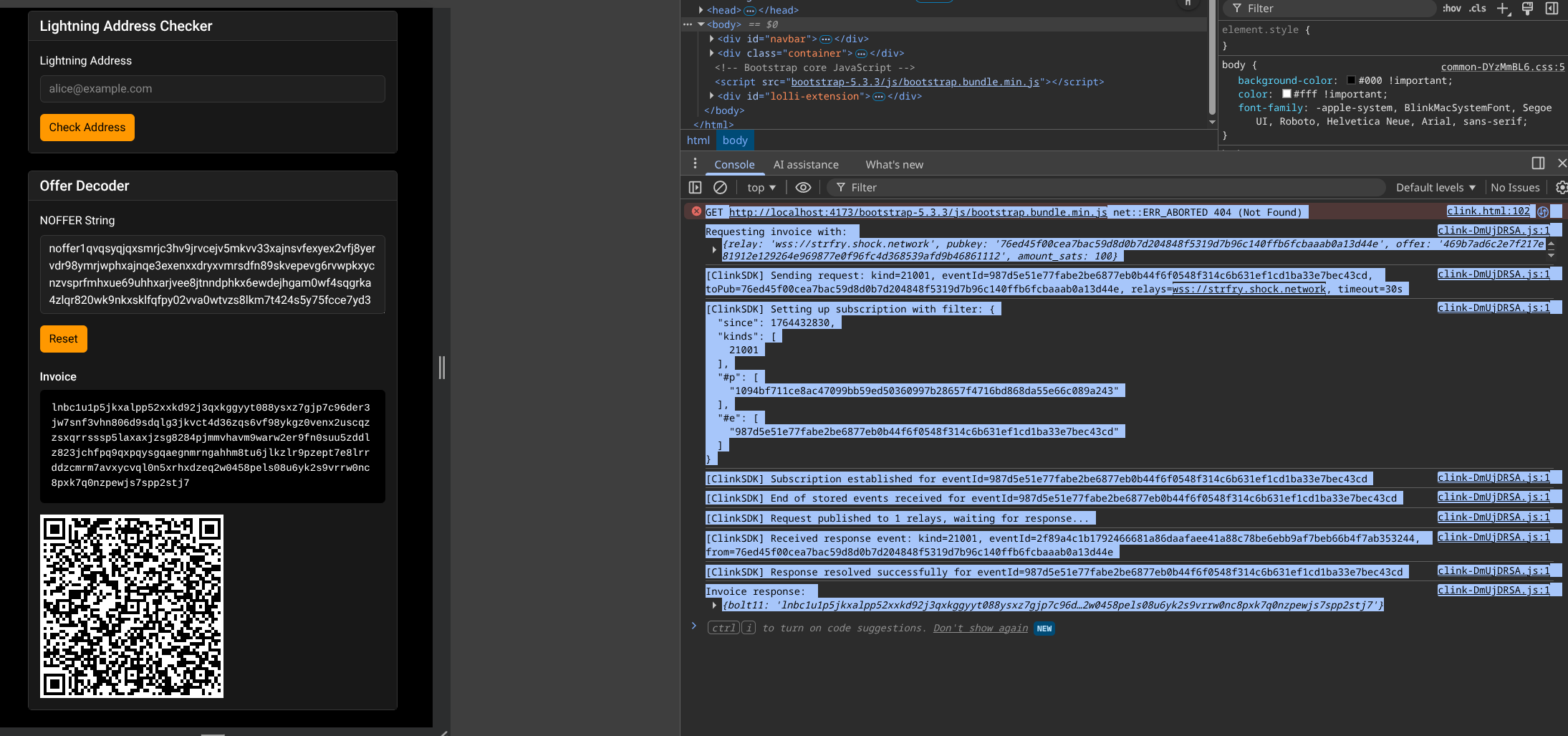This screenshot has width=1568, height=736.
Task: Show the console sidebar panel
Action: 695,188
